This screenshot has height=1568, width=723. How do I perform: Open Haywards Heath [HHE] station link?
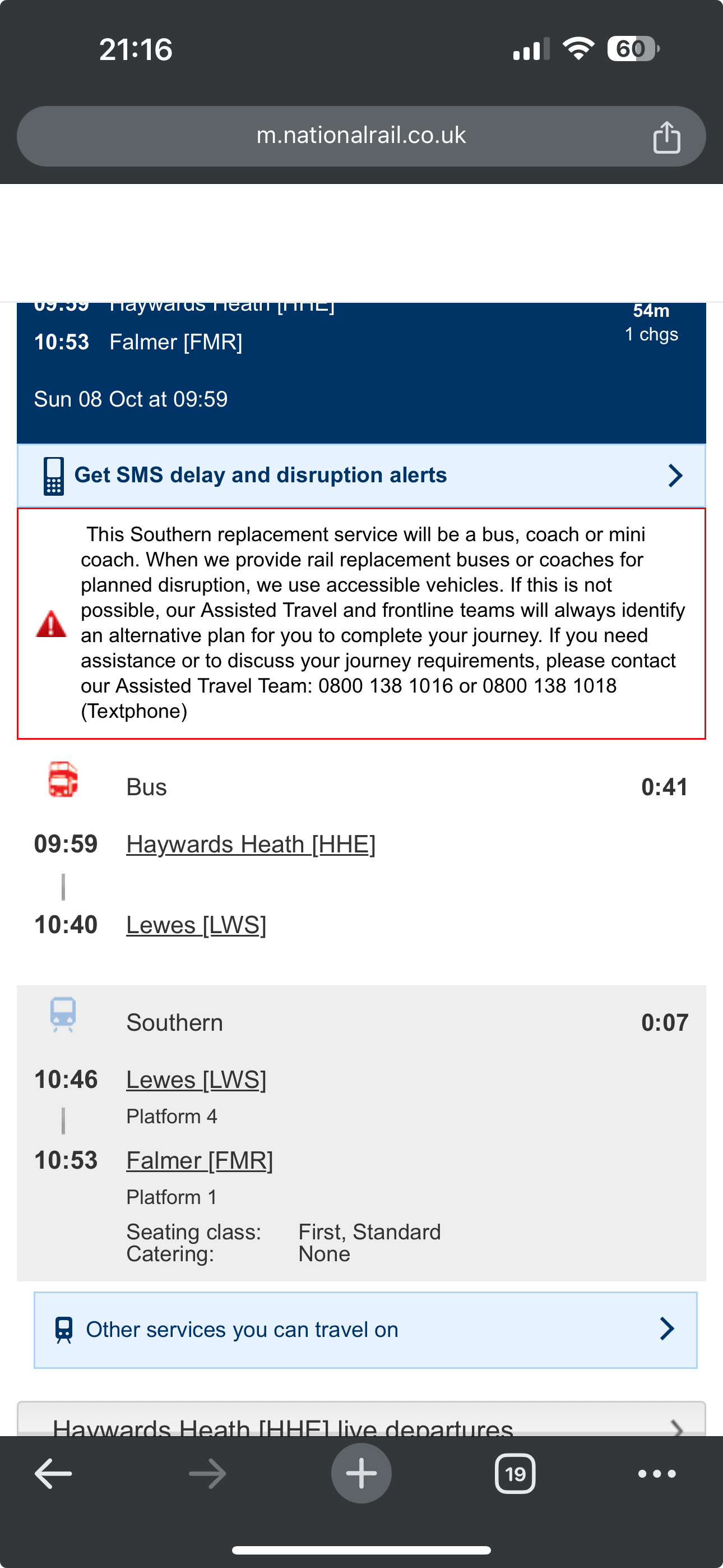pyautogui.click(x=251, y=844)
